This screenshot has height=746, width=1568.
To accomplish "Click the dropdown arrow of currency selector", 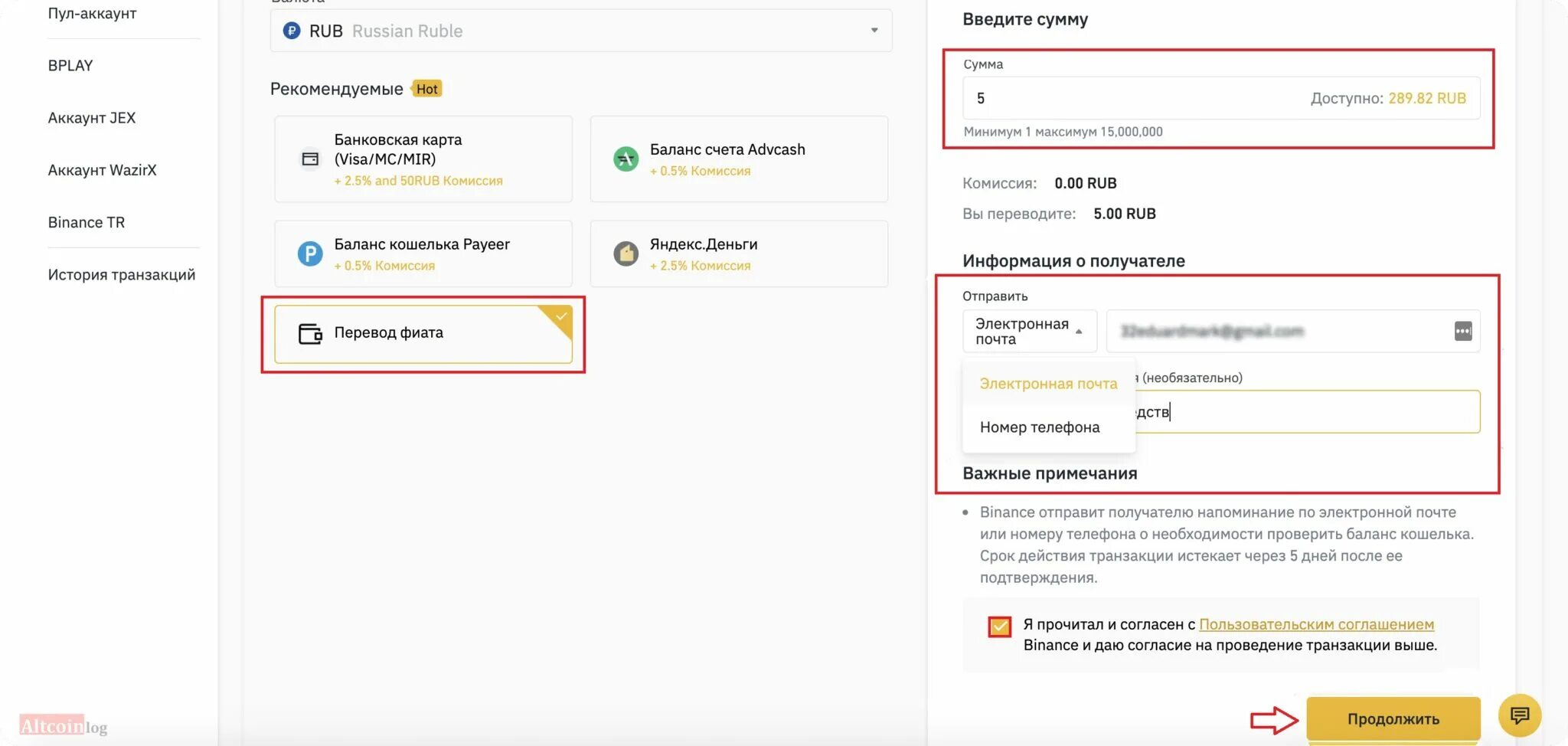I will tap(874, 31).
